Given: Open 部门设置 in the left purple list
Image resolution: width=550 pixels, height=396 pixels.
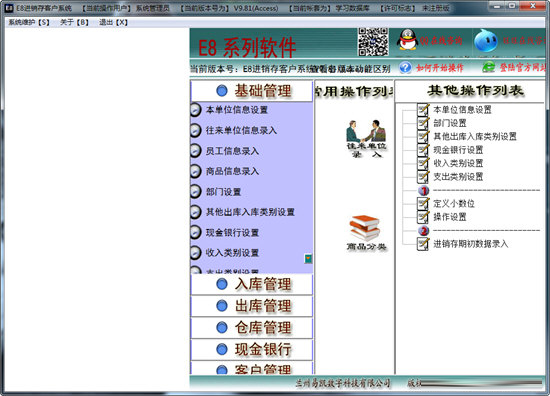Looking at the screenshot, I should pyautogui.click(x=223, y=192).
